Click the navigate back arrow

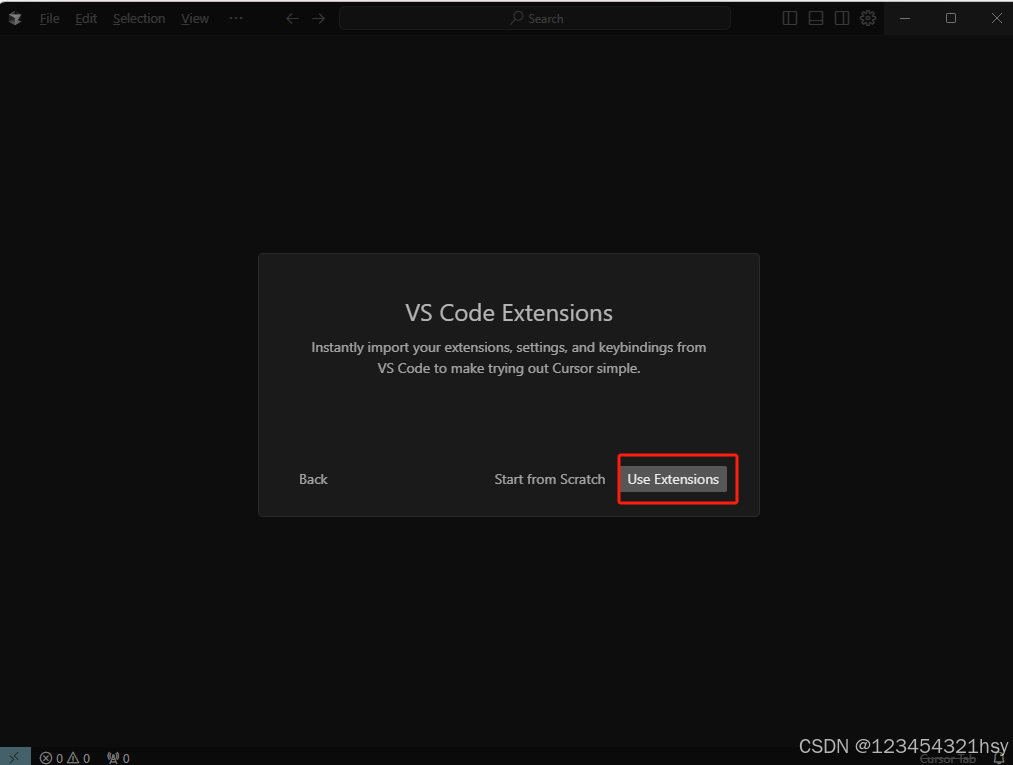click(x=292, y=19)
